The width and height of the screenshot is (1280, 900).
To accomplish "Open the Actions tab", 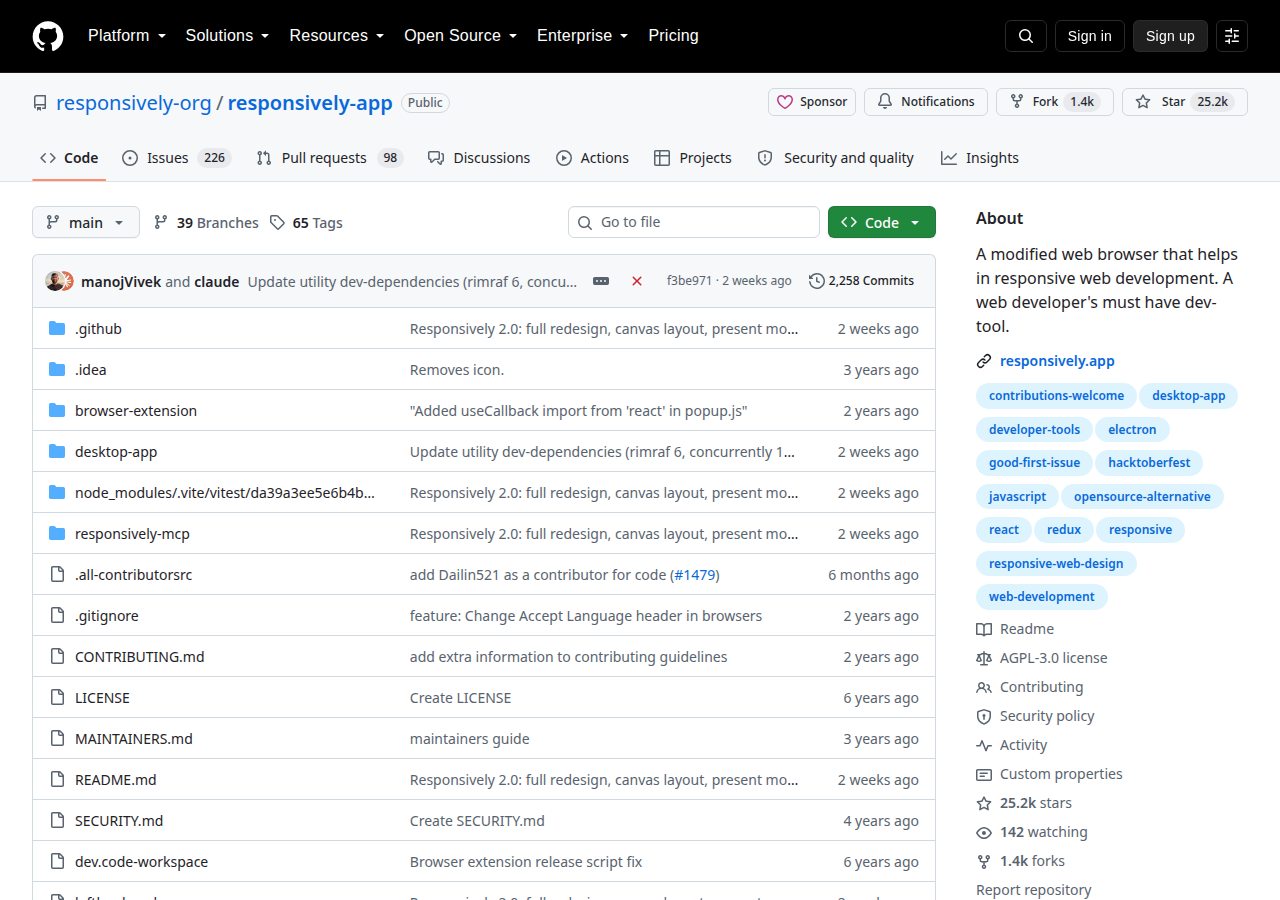I will click(x=593, y=158).
